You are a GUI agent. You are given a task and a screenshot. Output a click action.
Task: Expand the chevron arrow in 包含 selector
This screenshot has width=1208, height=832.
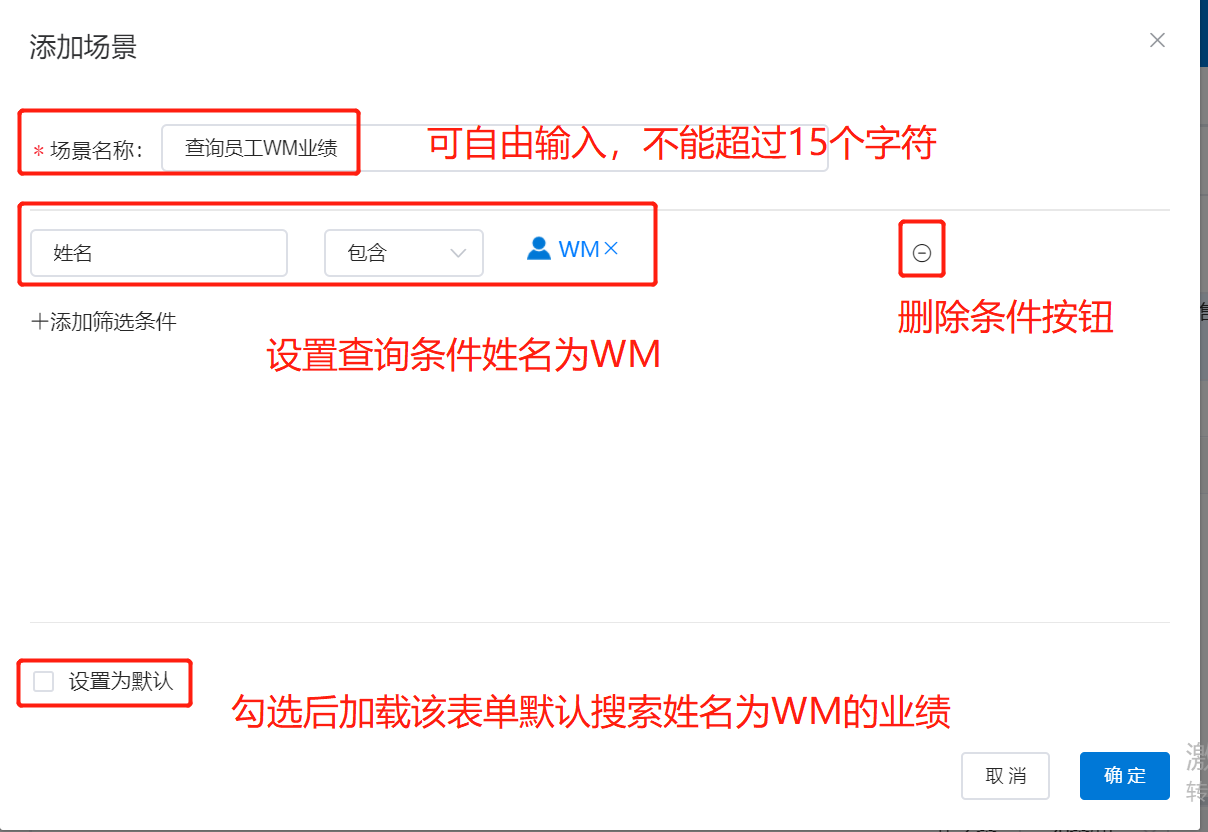click(459, 253)
